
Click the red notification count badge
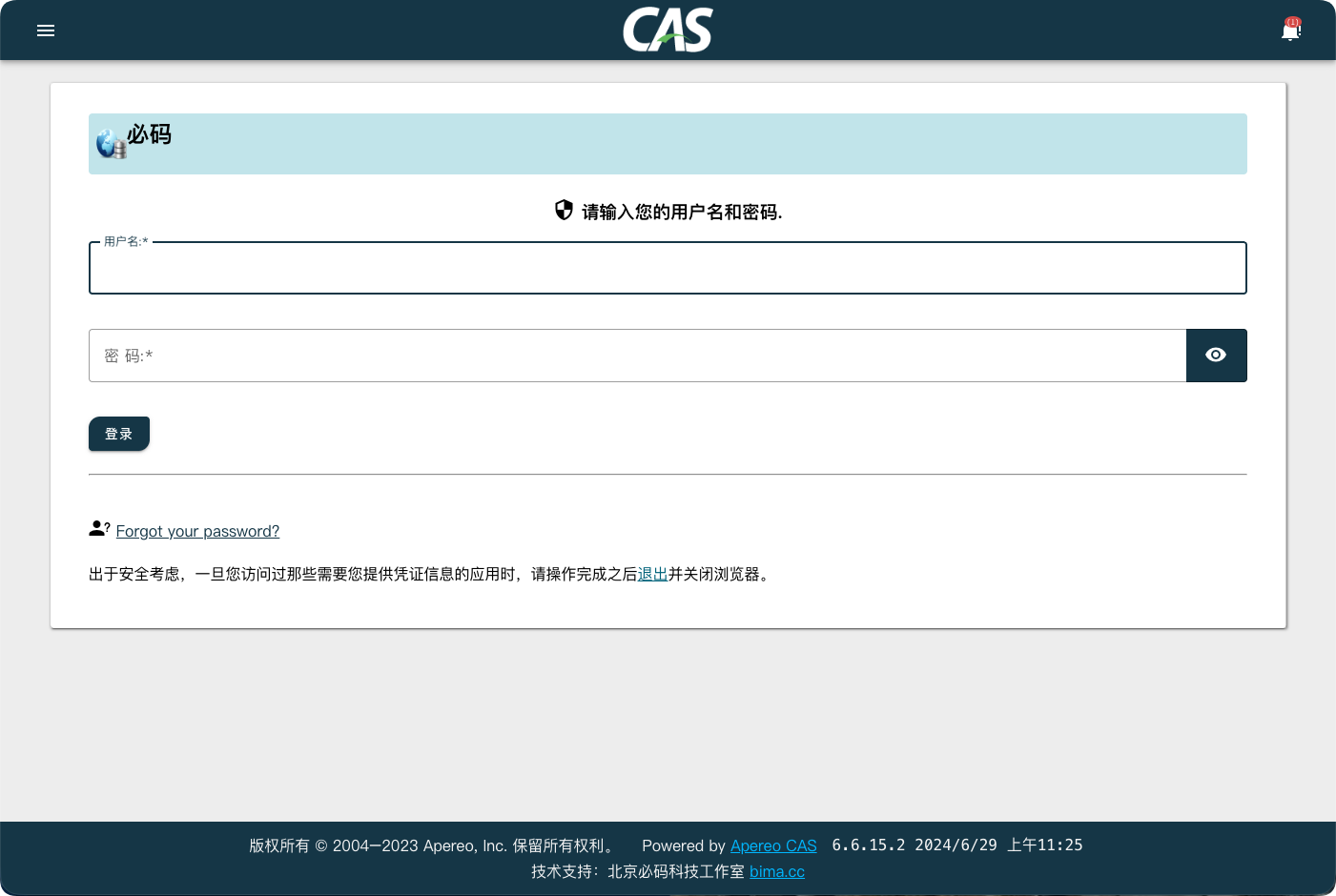pos(1294,20)
